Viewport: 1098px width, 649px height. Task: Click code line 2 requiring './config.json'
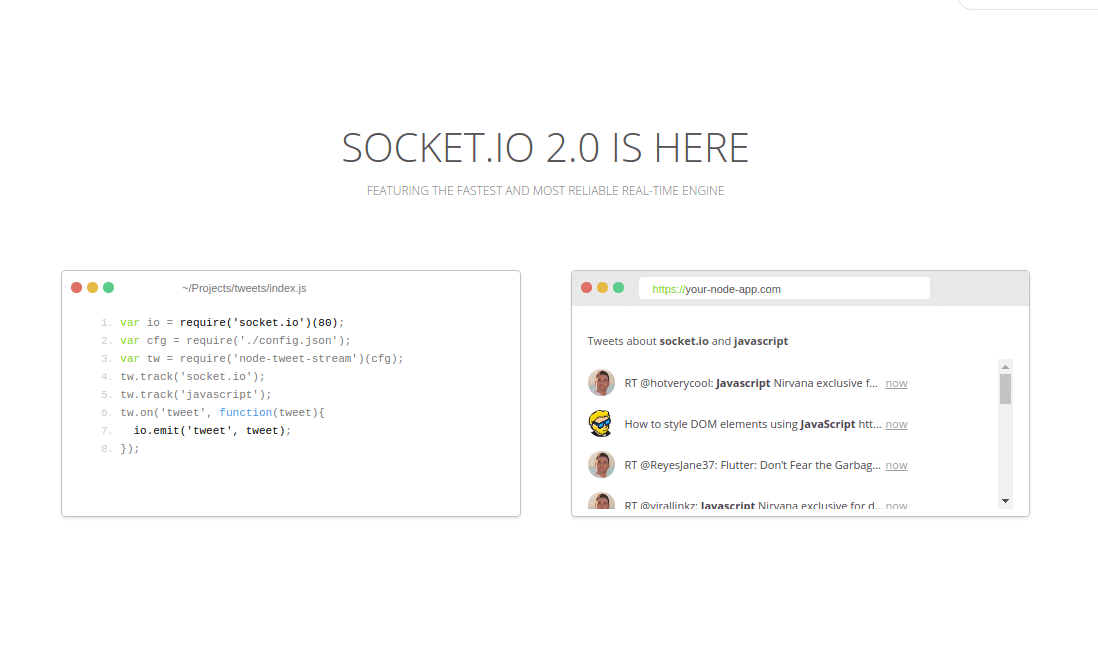click(x=235, y=341)
